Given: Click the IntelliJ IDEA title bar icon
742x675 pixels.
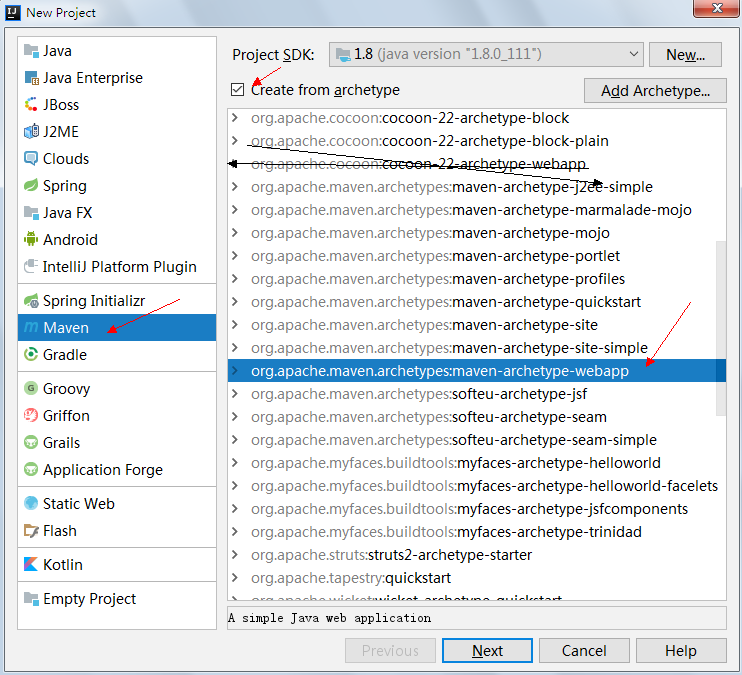Looking at the screenshot, I should tap(13, 13).
